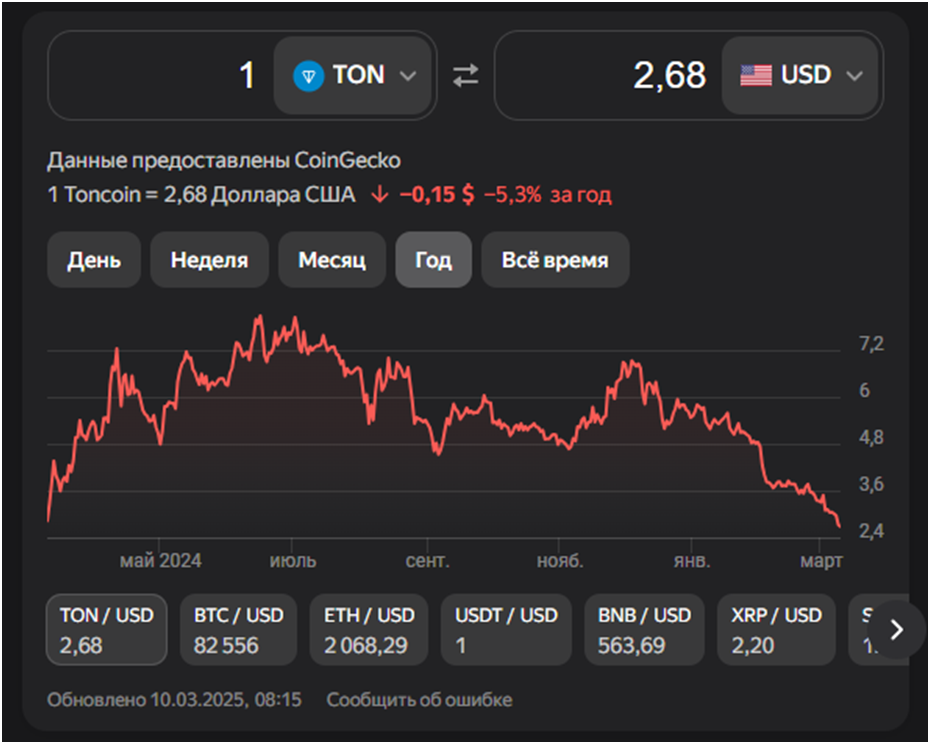The image size is (930, 744).
Task: Click the red down arrow trend icon
Action: pos(380,195)
